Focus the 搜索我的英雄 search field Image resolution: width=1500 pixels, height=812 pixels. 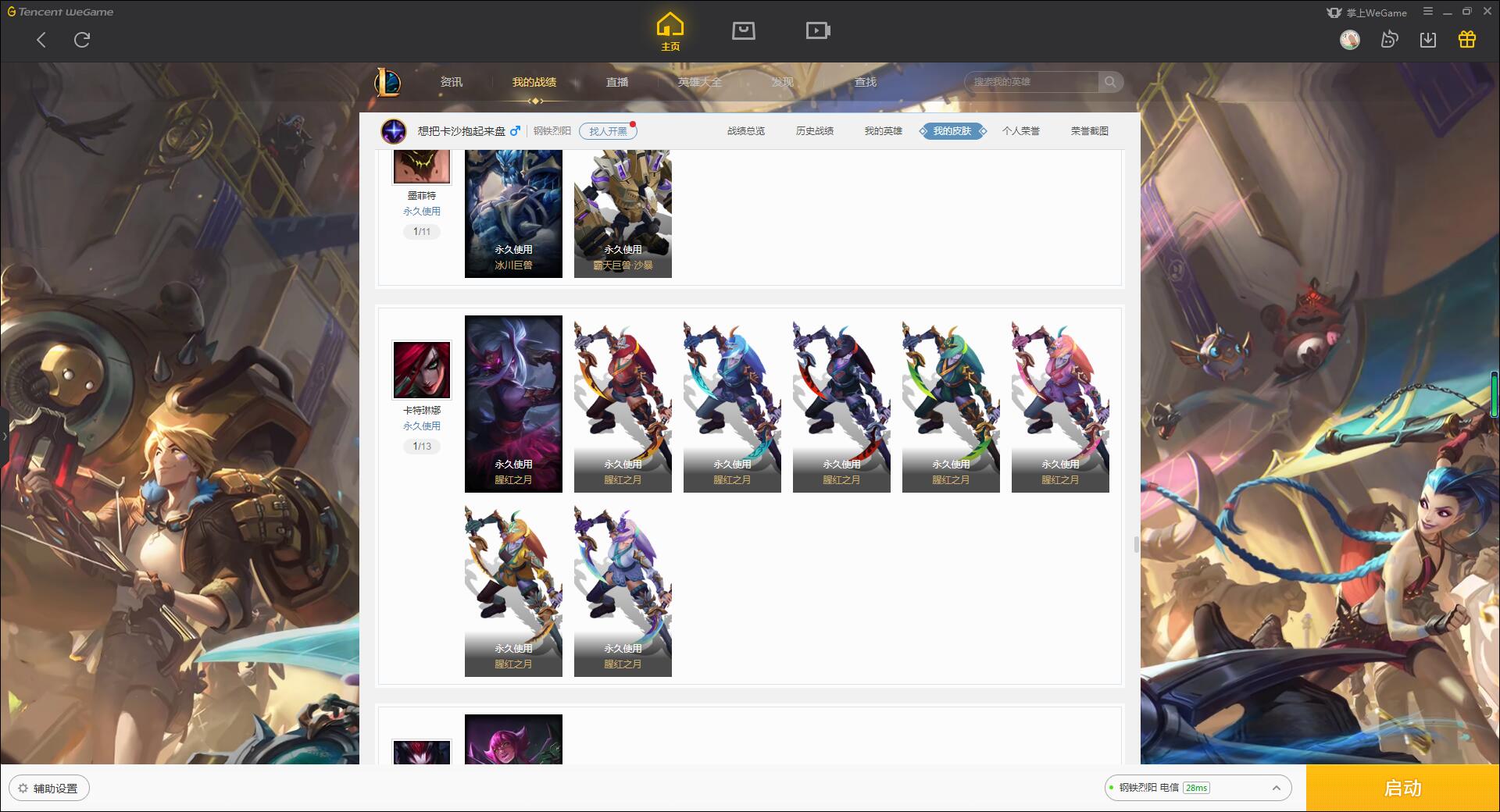tap(1032, 82)
